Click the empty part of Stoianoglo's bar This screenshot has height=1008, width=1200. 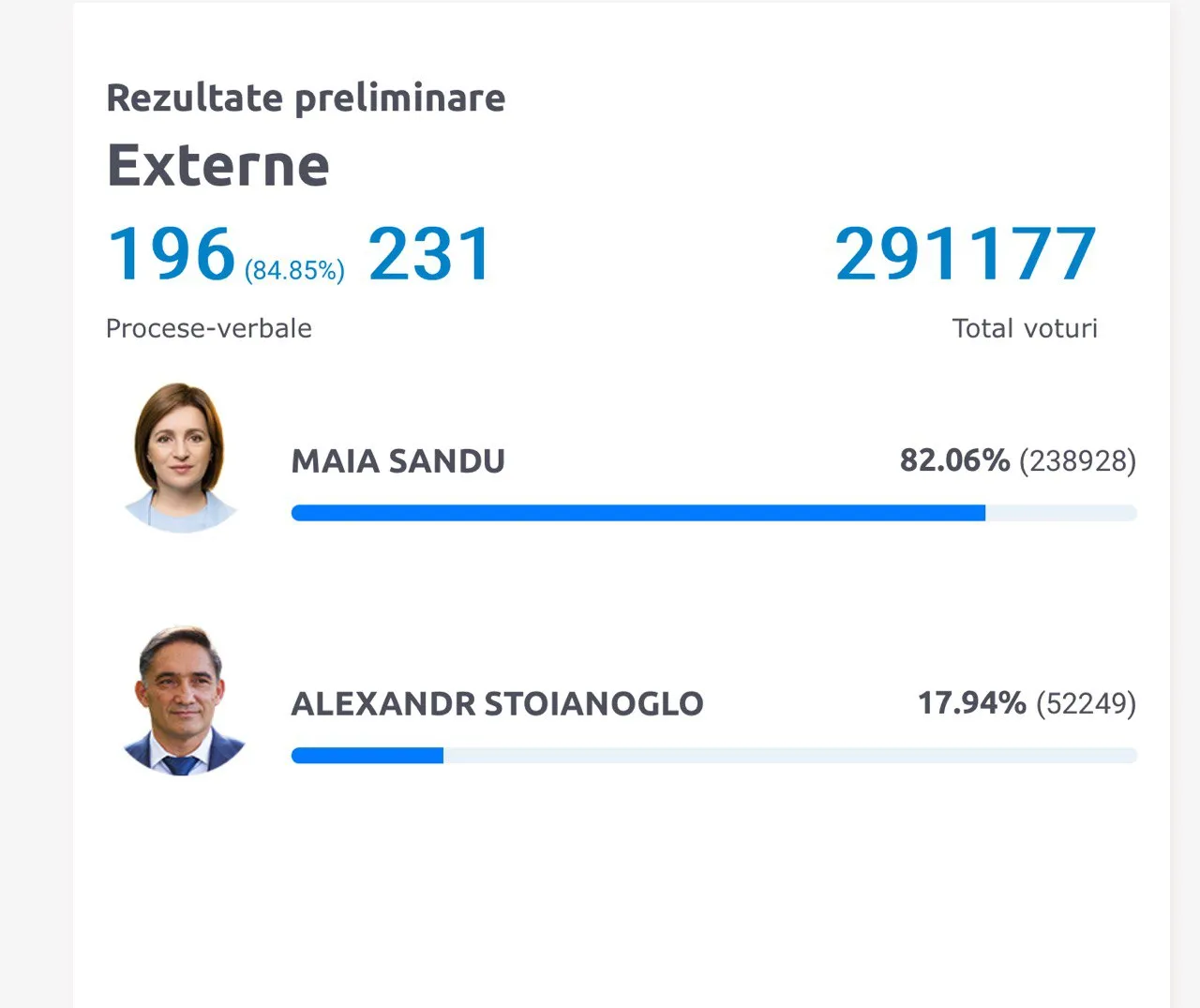pyautogui.click(x=790, y=755)
